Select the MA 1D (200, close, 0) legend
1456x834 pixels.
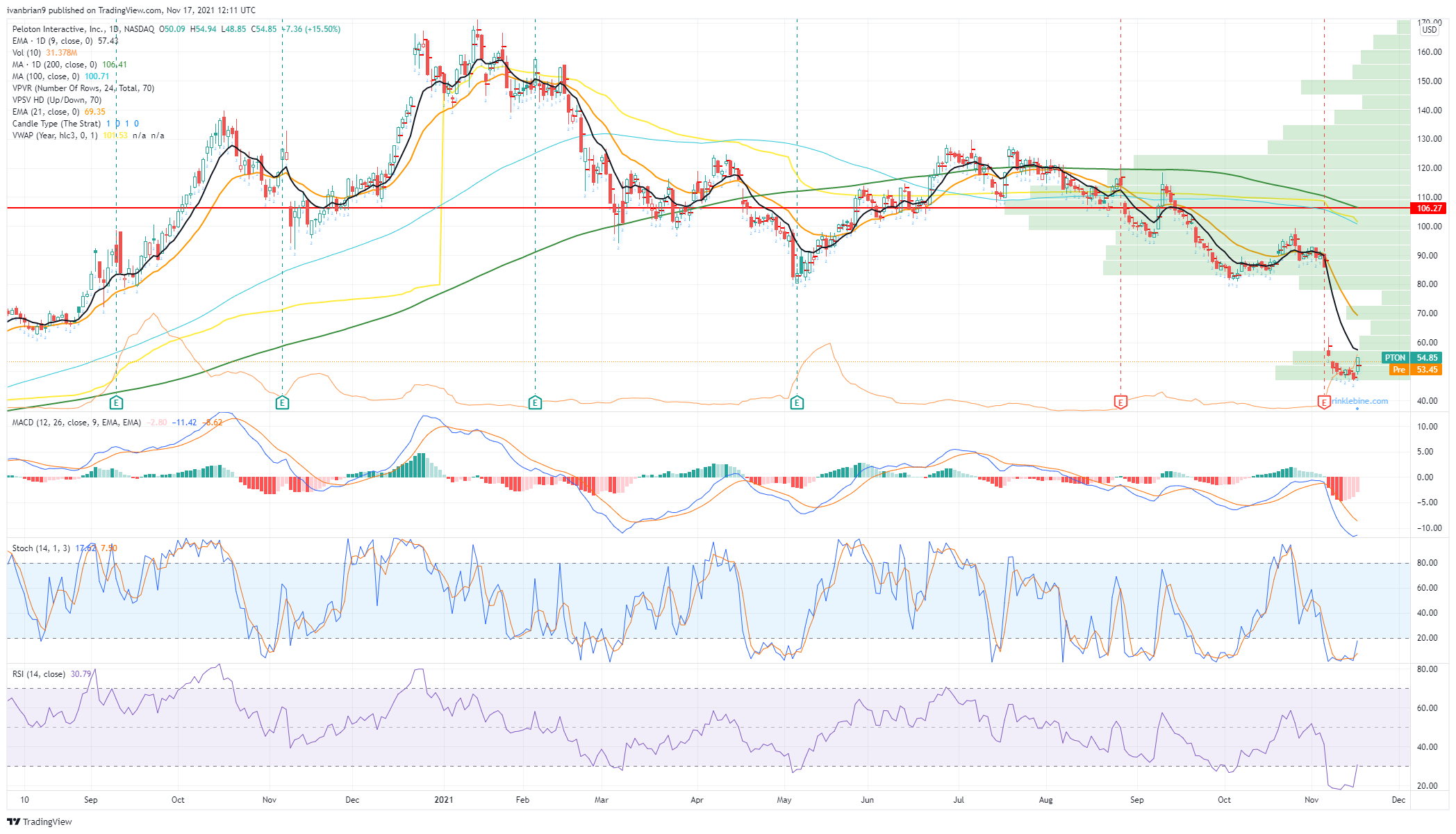tap(69, 65)
